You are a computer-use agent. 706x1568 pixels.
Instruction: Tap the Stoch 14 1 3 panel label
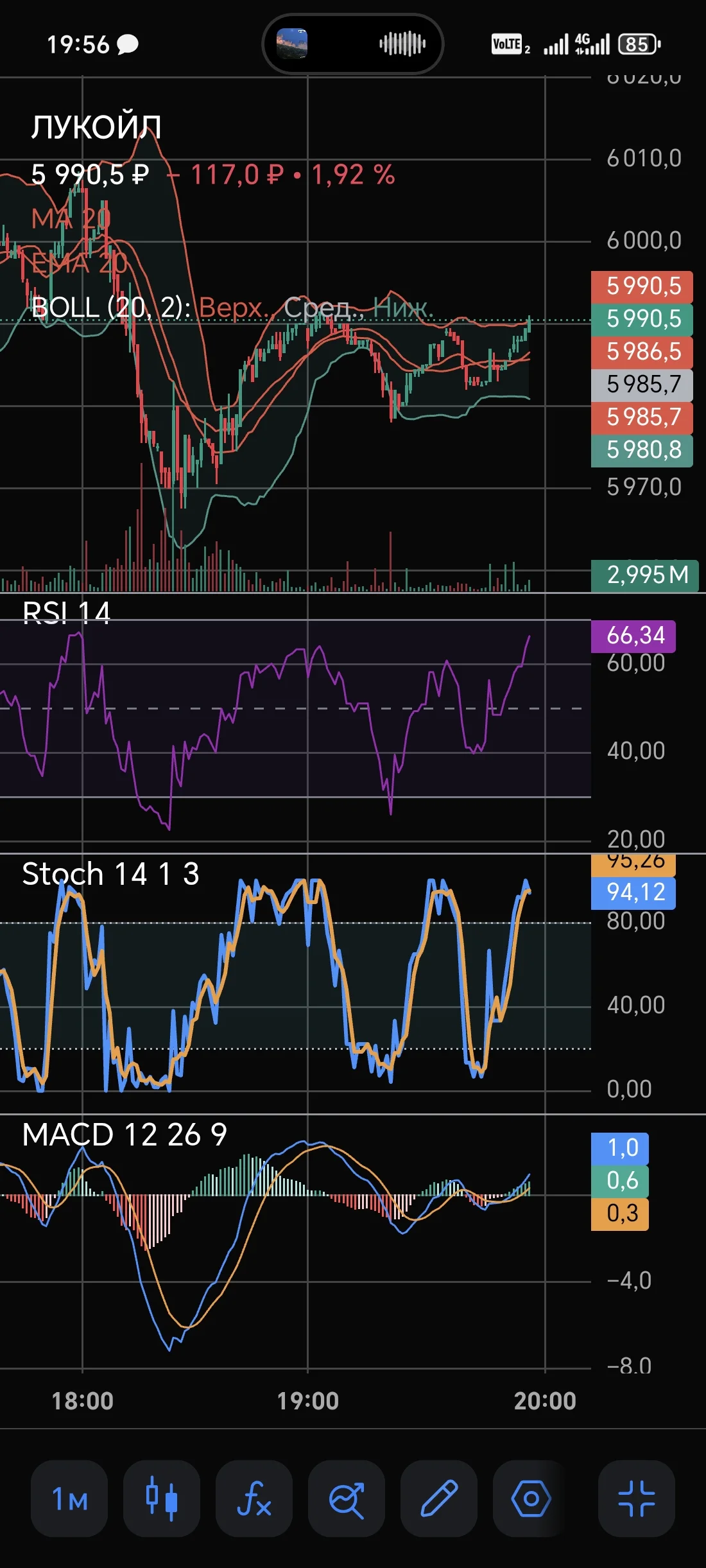click(x=110, y=874)
